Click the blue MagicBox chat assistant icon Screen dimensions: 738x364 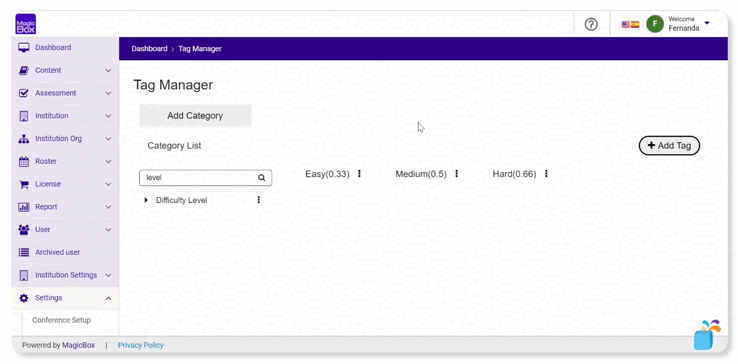[x=707, y=335]
